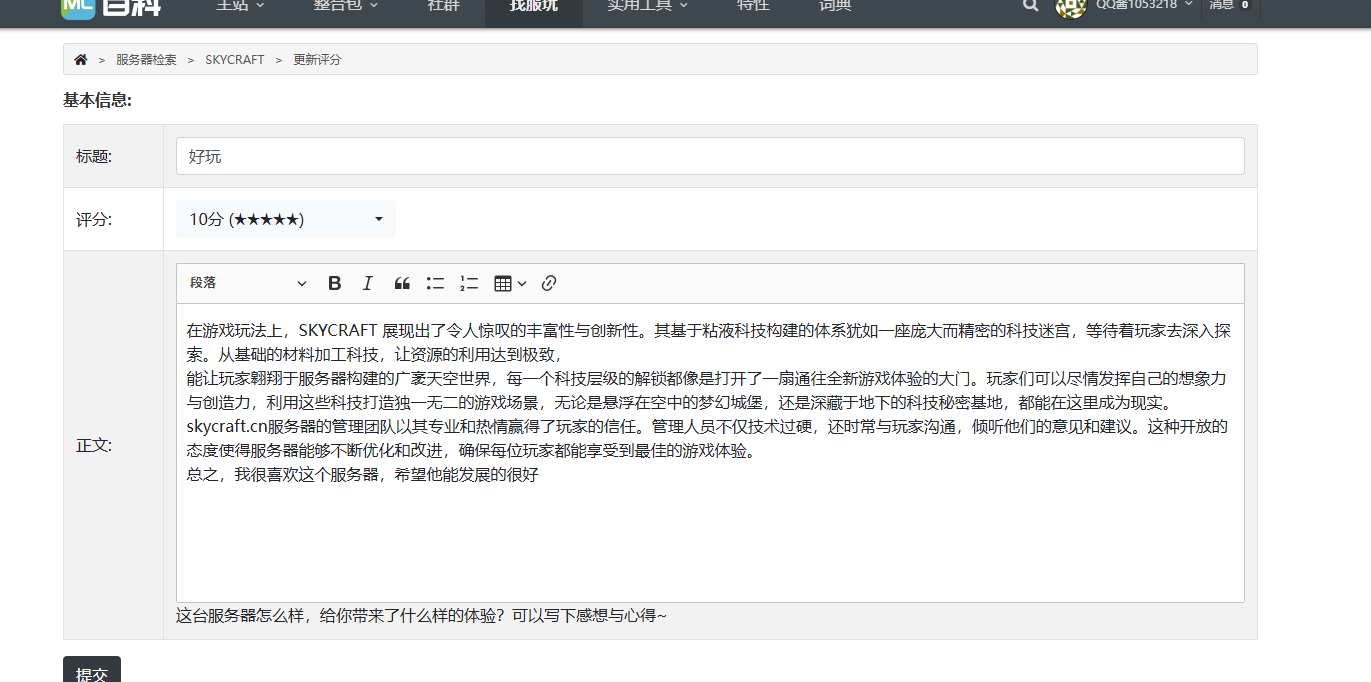Click the MC百科 logo in the header

click(x=111, y=7)
